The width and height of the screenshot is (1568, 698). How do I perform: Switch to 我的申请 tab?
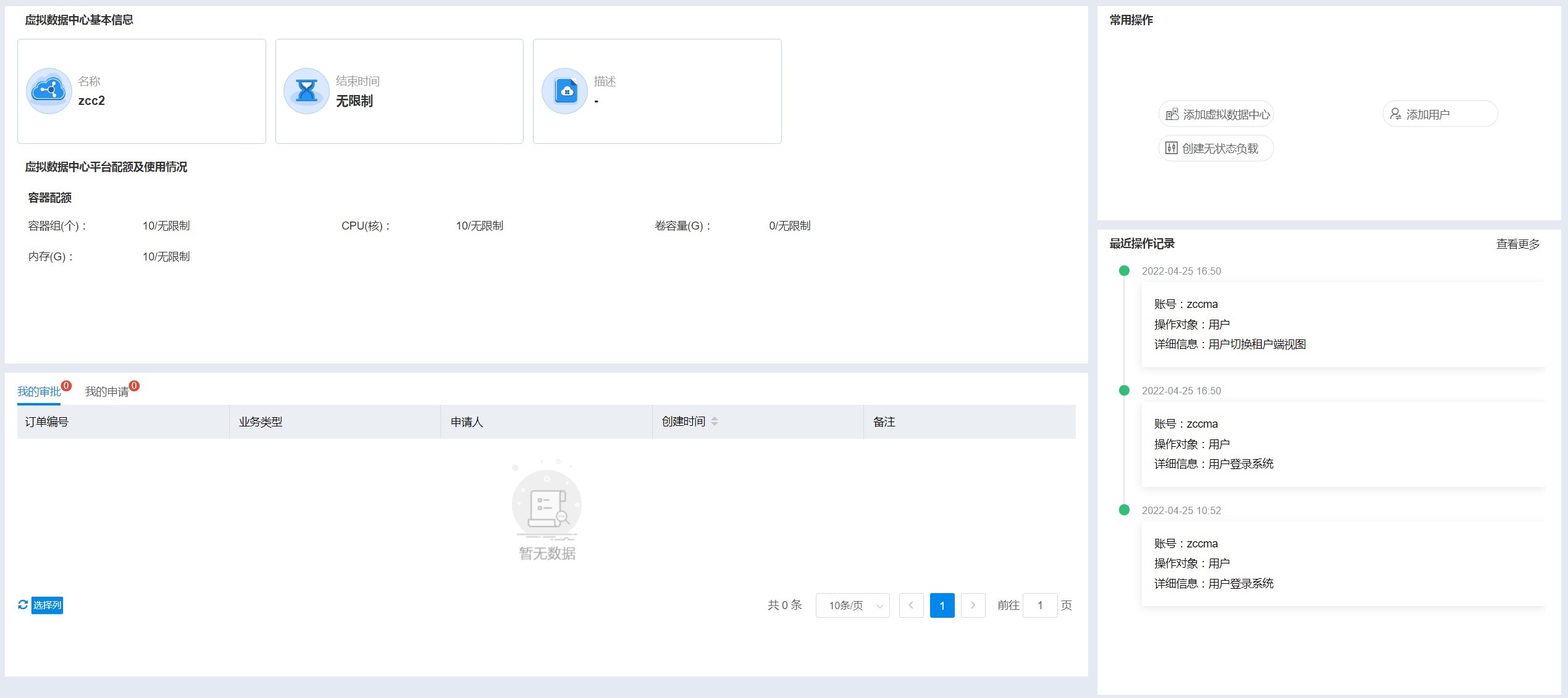point(107,391)
